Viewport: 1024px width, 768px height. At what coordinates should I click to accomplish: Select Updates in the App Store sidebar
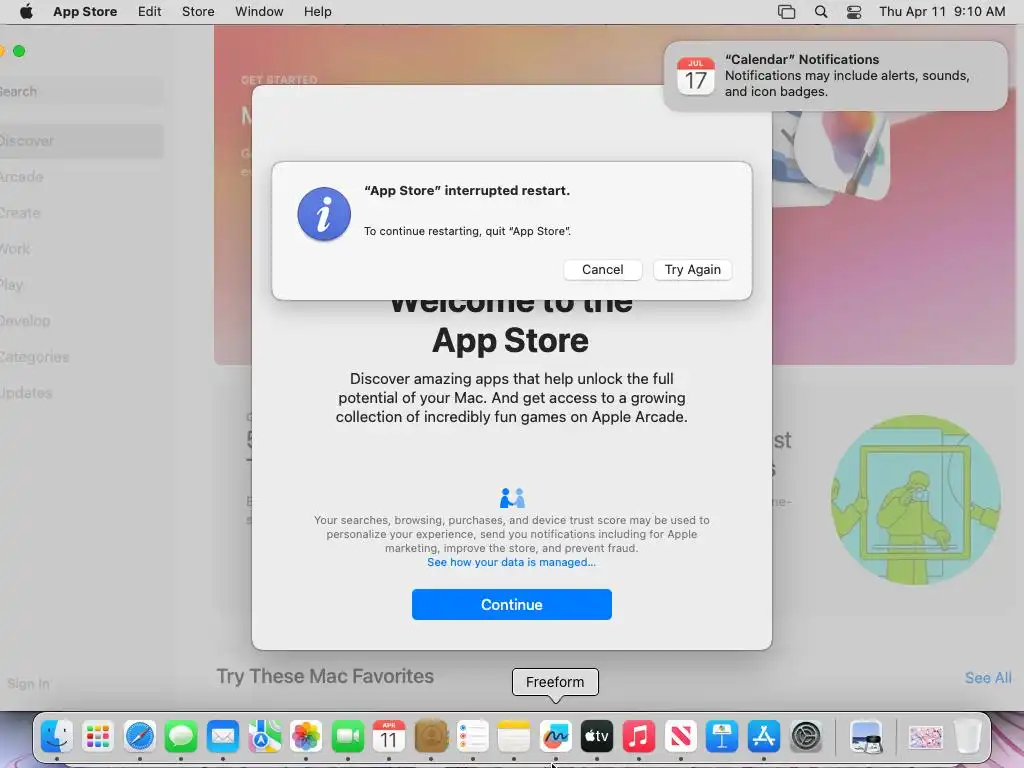point(81,392)
